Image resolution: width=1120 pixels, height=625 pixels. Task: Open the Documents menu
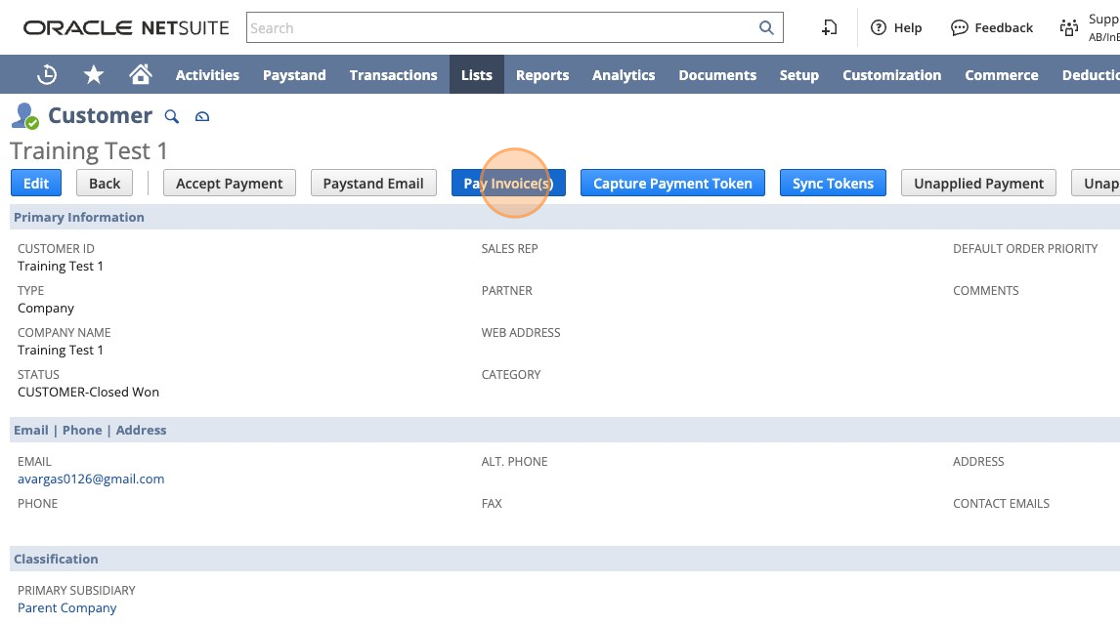coord(717,75)
